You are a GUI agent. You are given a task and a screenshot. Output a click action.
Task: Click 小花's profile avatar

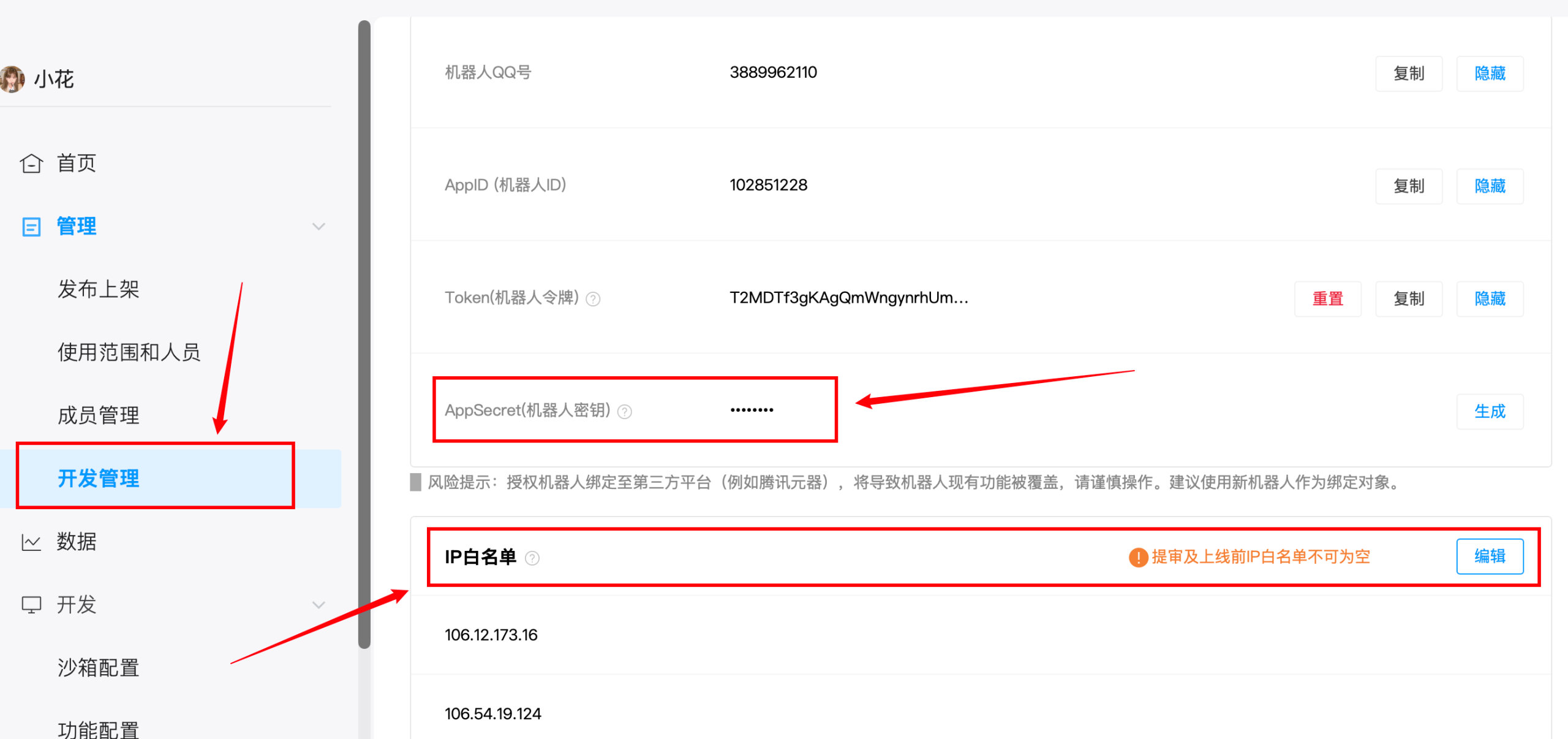(x=12, y=78)
